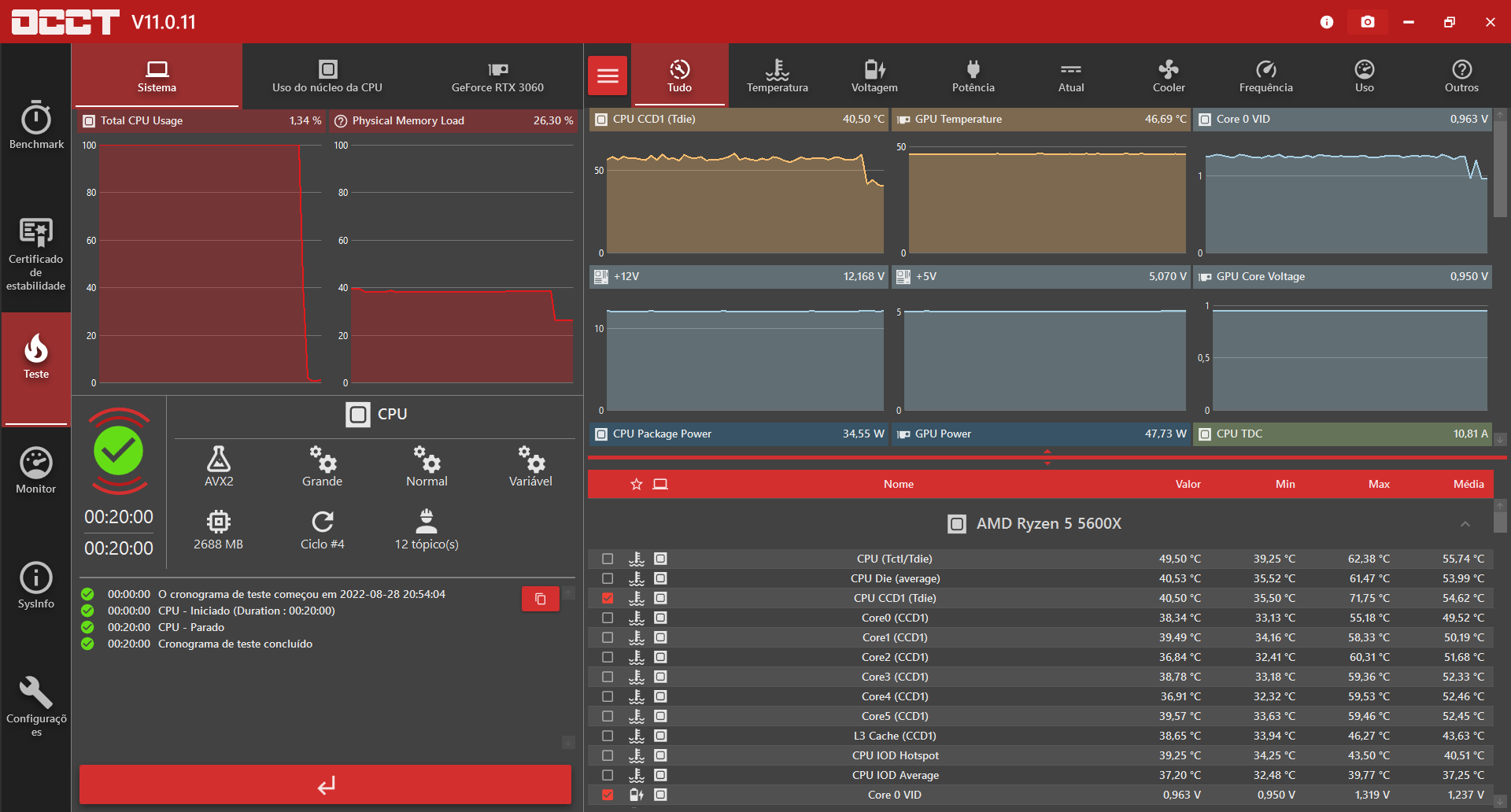Open the Benchmark section in sidebar
This screenshot has width=1511, height=812.
tap(36, 124)
